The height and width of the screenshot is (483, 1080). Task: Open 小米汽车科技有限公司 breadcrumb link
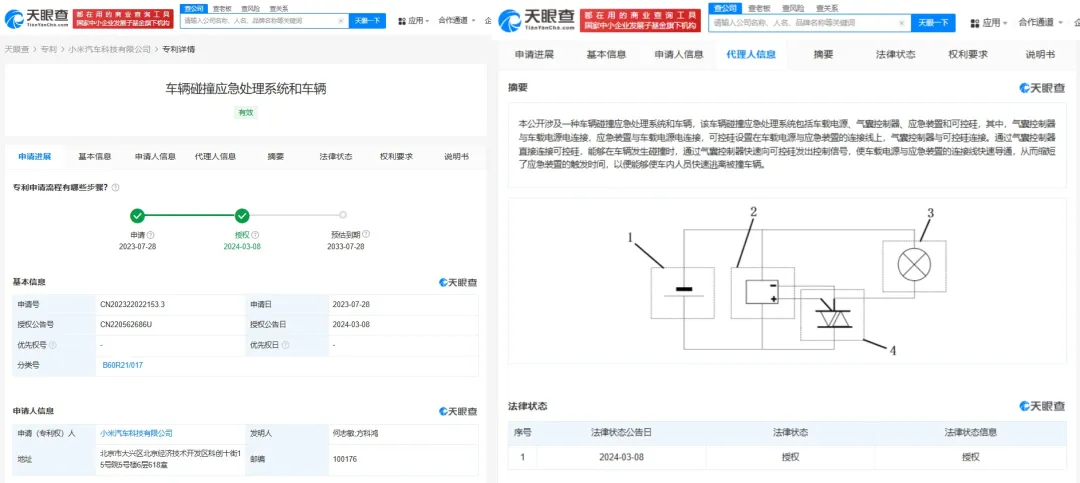coord(109,50)
